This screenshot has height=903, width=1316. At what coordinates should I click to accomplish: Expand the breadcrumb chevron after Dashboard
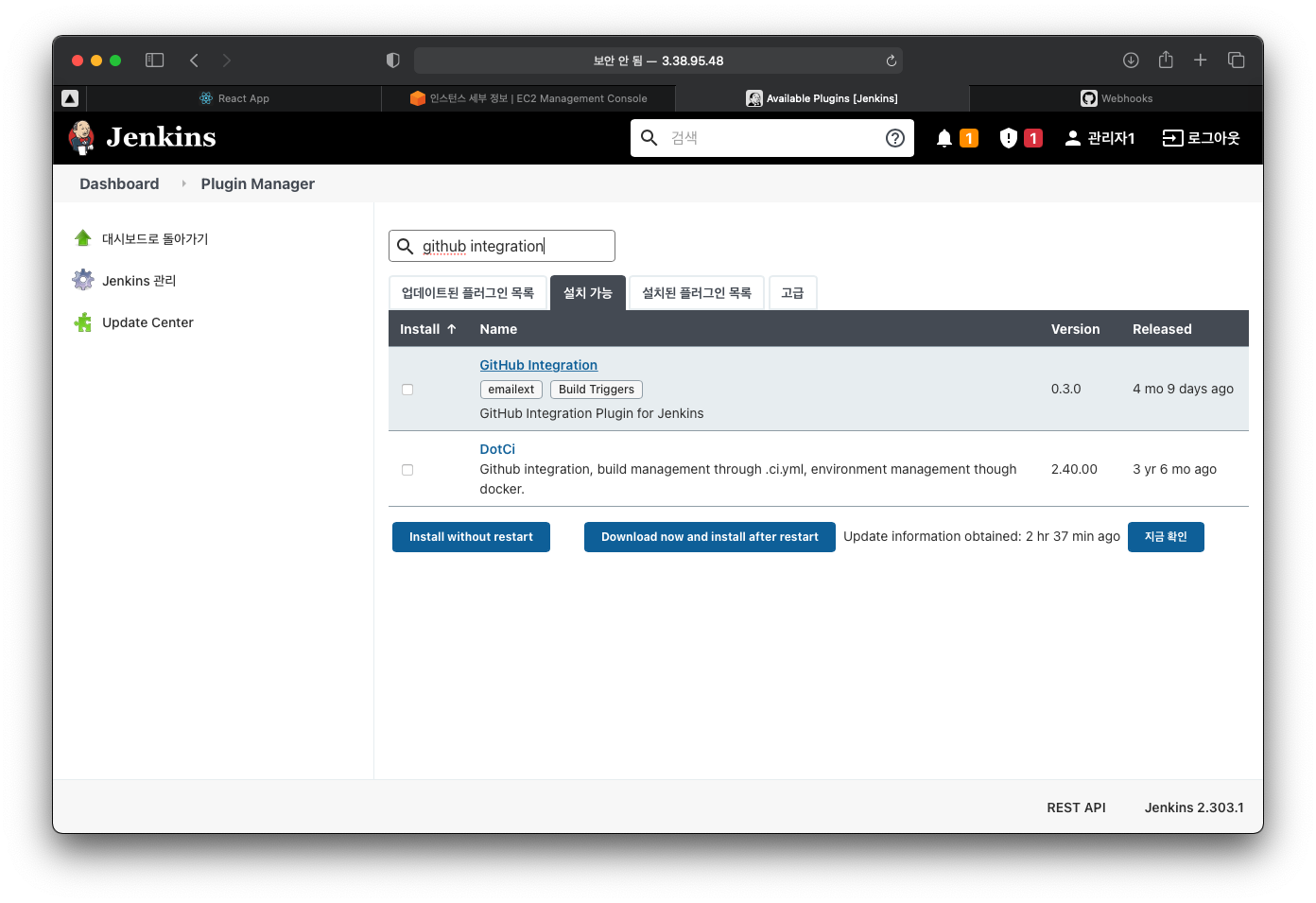coord(183,183)
